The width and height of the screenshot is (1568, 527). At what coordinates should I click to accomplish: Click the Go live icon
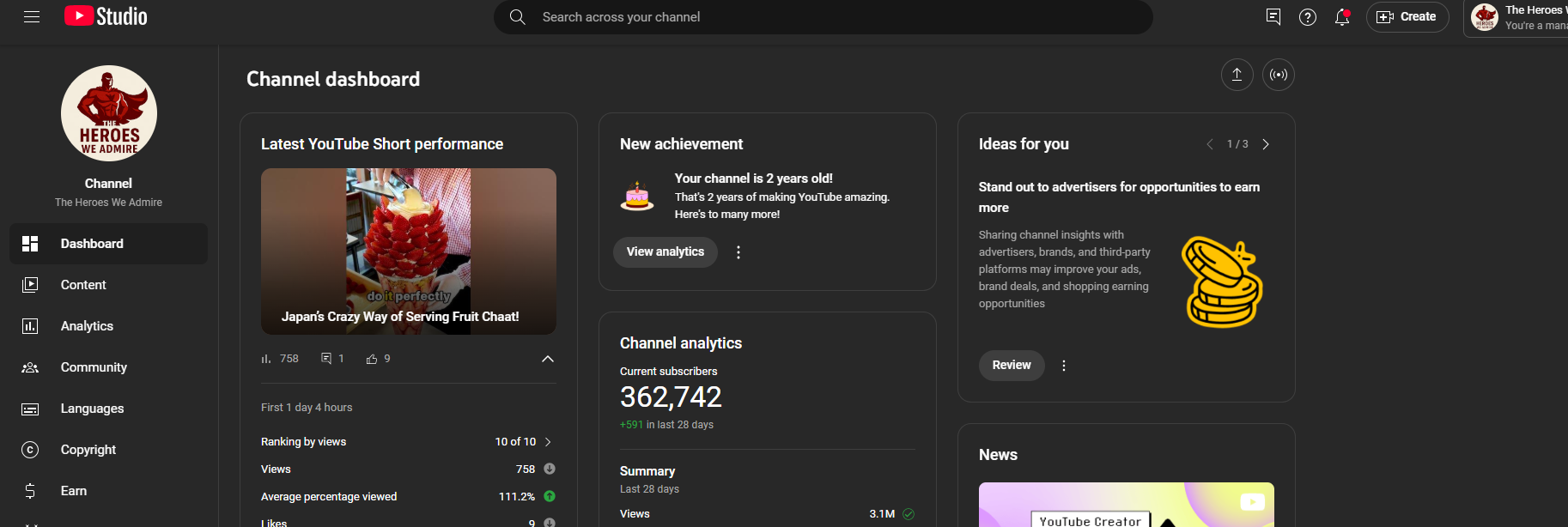pos(1279,75)
